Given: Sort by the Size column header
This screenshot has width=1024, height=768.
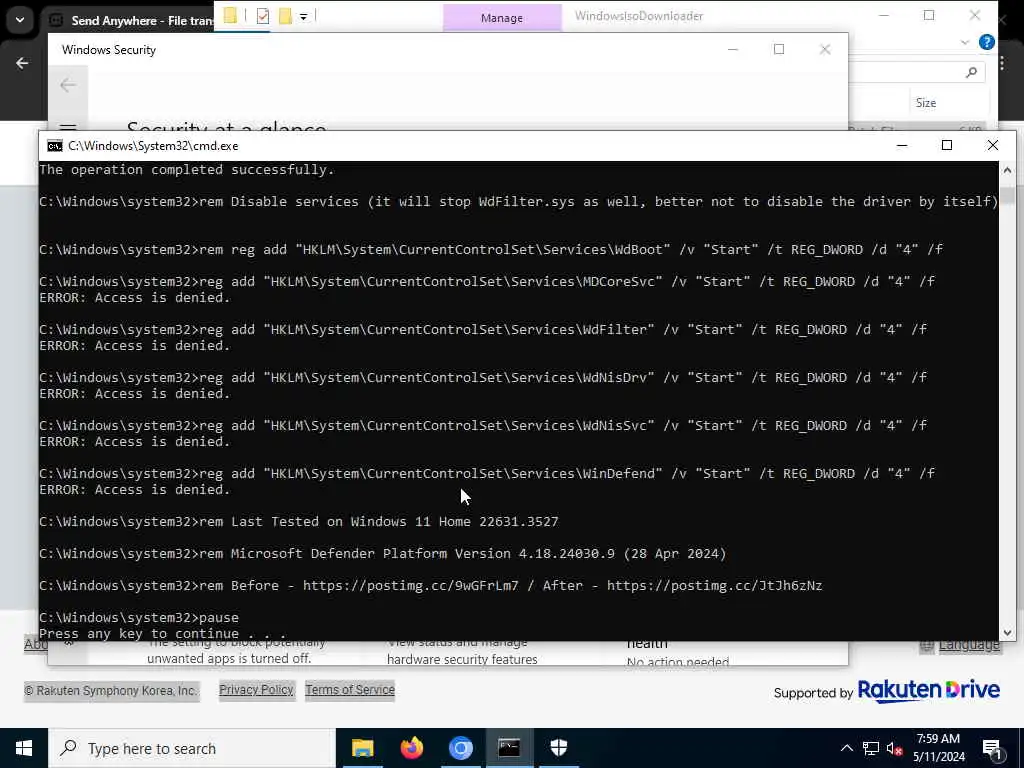Looking at the screenshot, I should tap(925, 103).
